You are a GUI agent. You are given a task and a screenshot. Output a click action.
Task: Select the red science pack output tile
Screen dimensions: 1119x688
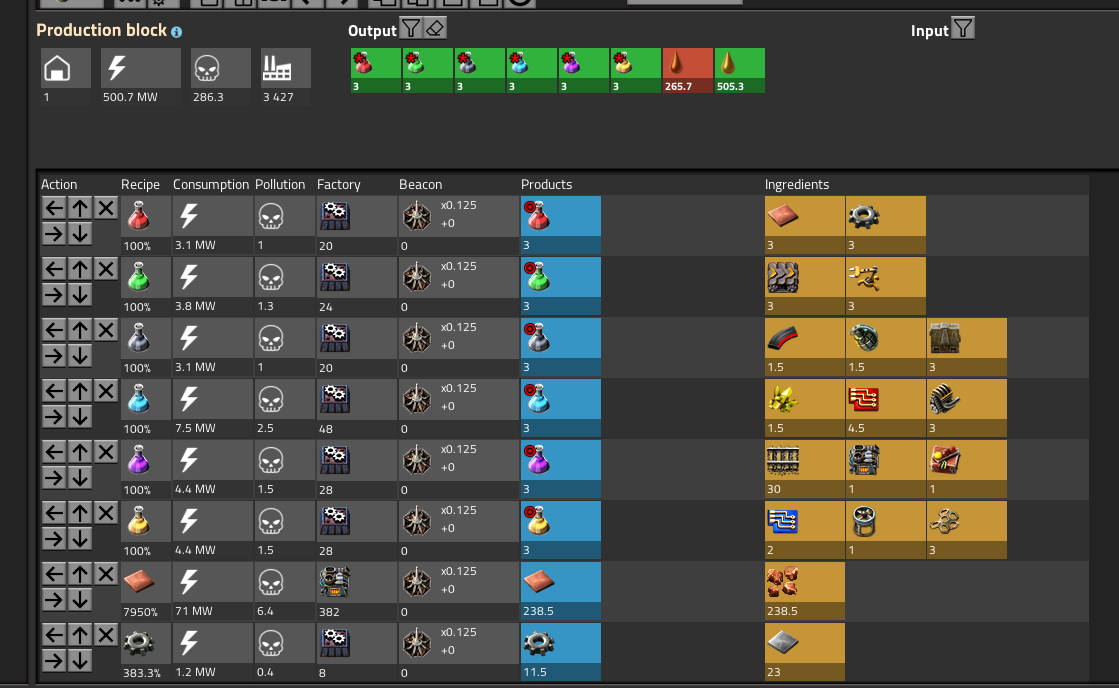pos(375,70)
